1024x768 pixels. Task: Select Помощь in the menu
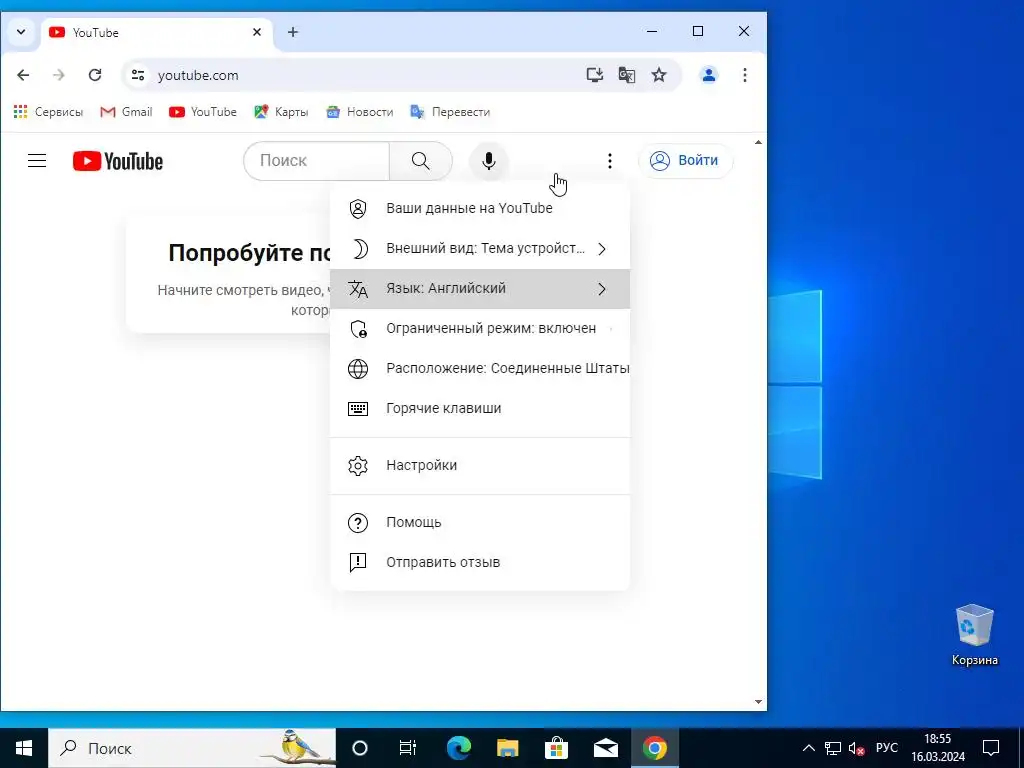tap(480, 522)
